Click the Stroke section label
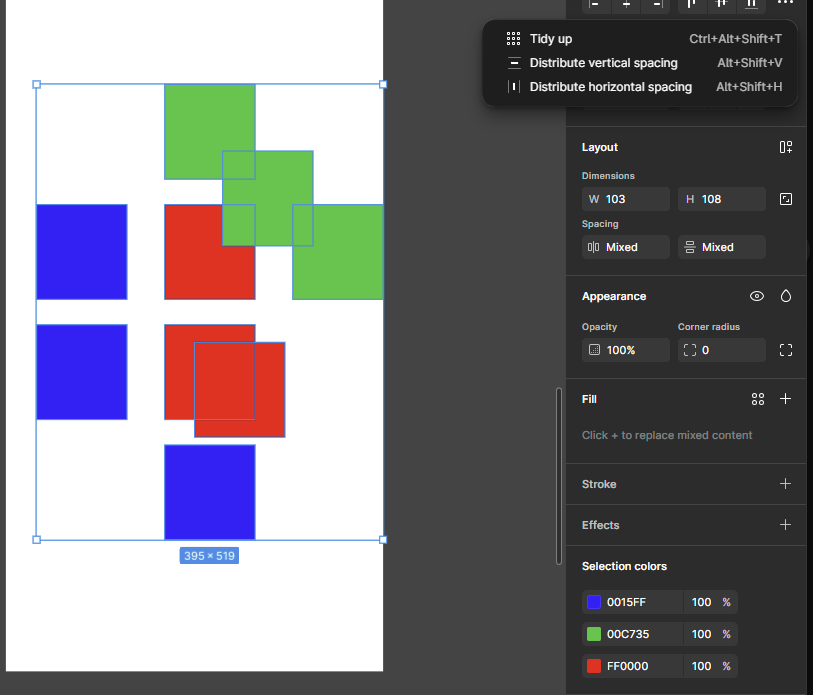This screenshot has width=813, height=695. [x=599, y=484]
